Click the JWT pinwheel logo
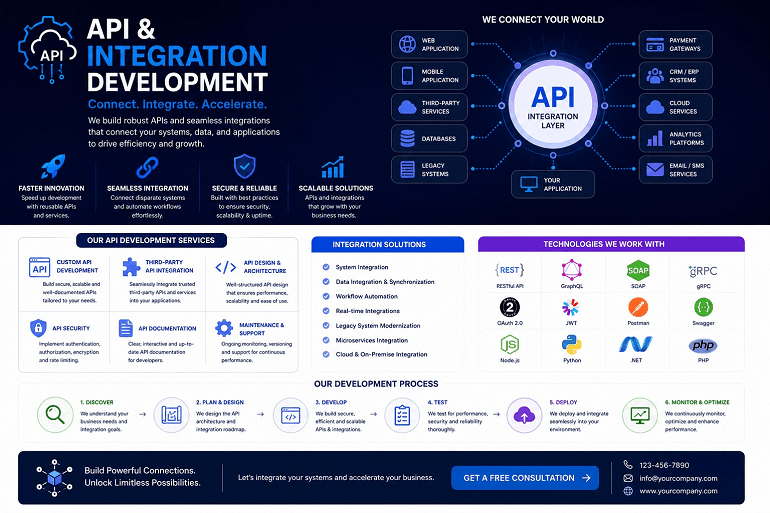Screen dimensions: 770x513 [x=571, y=308]
